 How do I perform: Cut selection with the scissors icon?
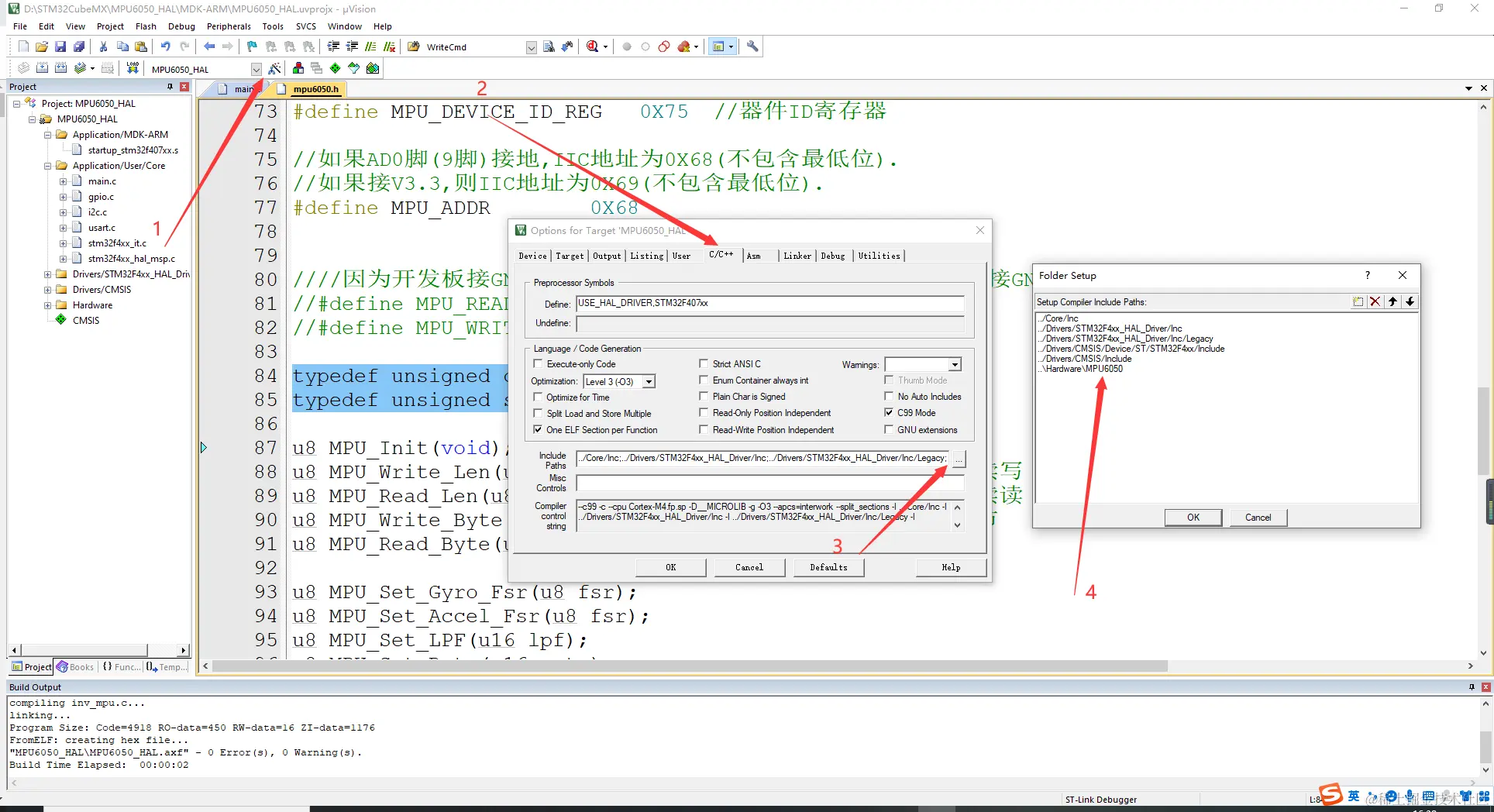(103, 46)
